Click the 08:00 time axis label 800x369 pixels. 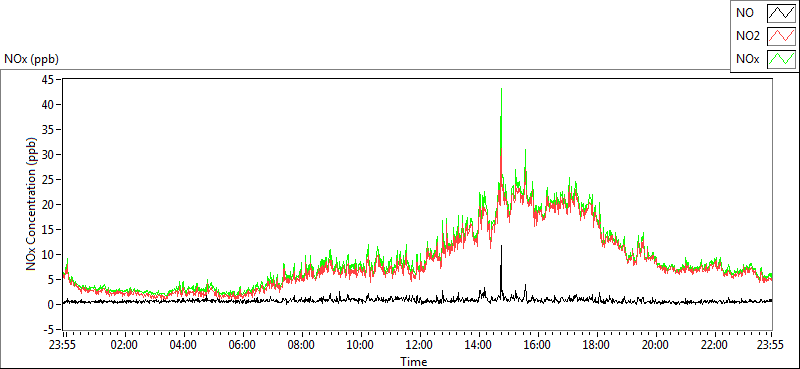pos(301,345)
